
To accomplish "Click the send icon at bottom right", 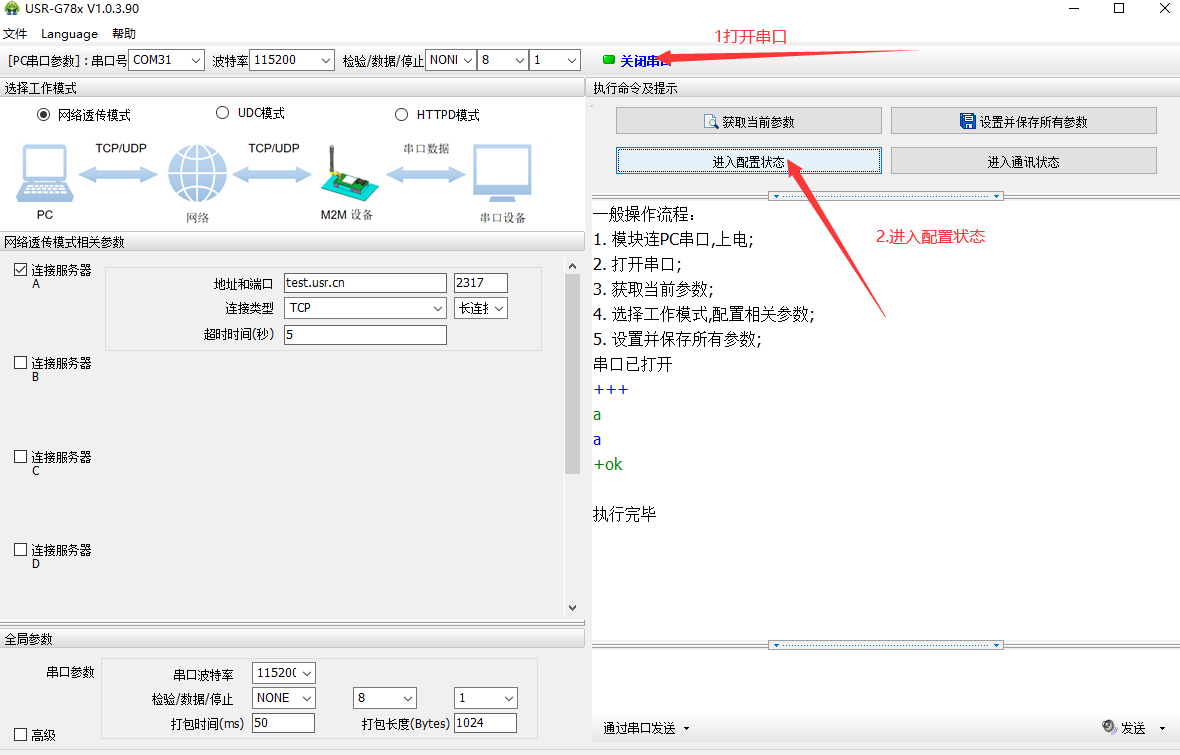I will tap(1109, 727).
